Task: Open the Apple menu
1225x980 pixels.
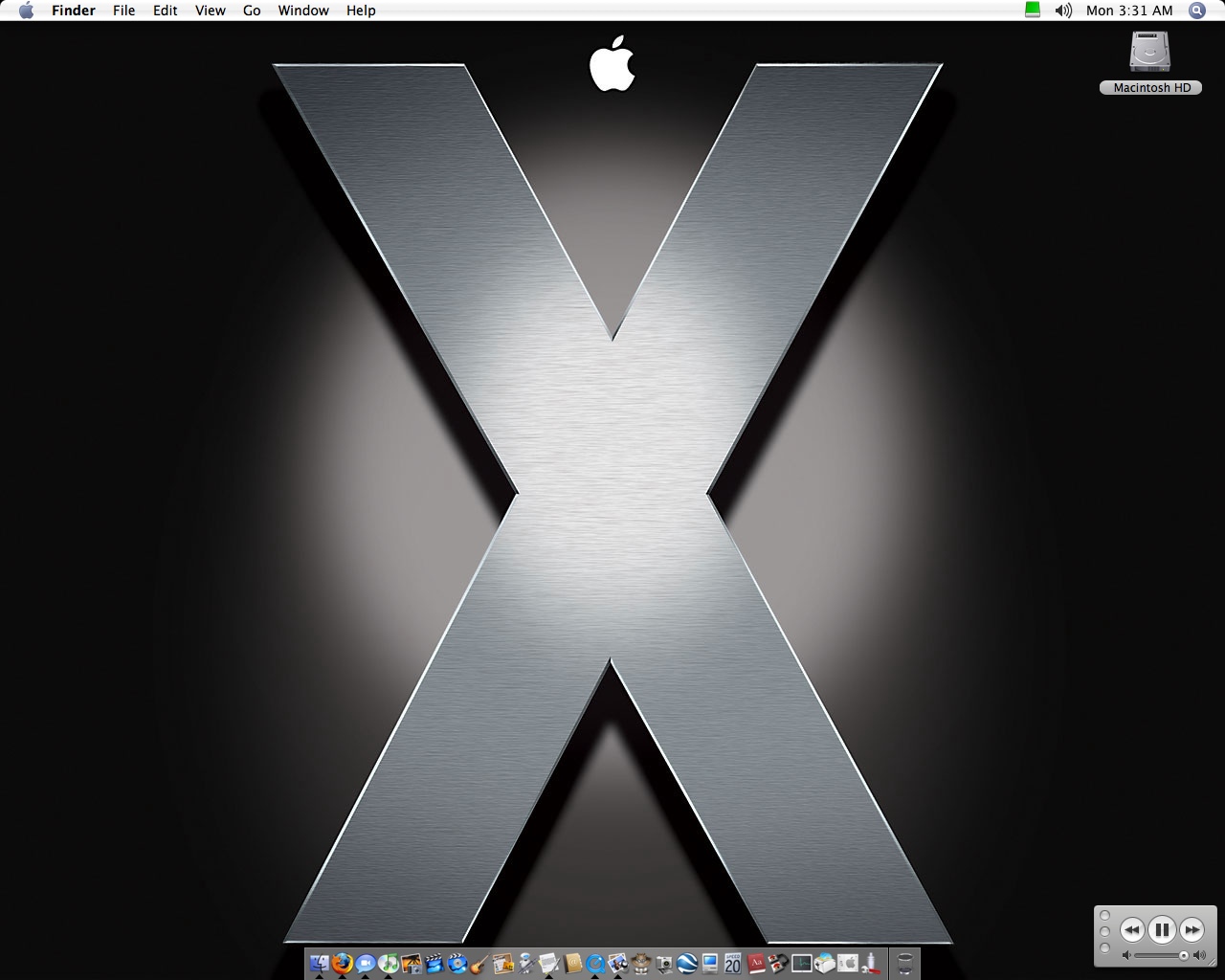Action: pyautogui.click(x=26, y=11)
